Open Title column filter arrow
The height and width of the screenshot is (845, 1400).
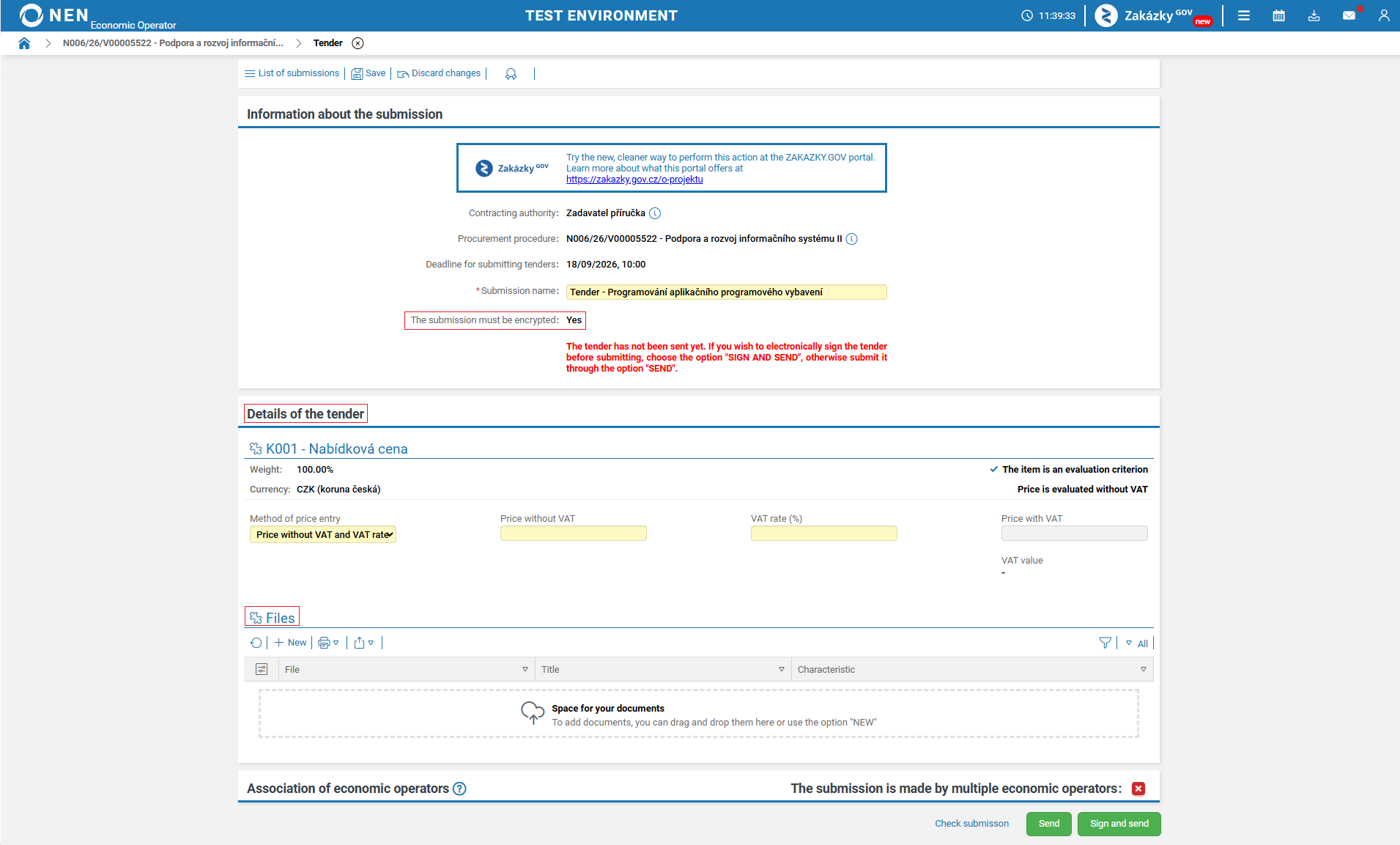pos(782,669)
